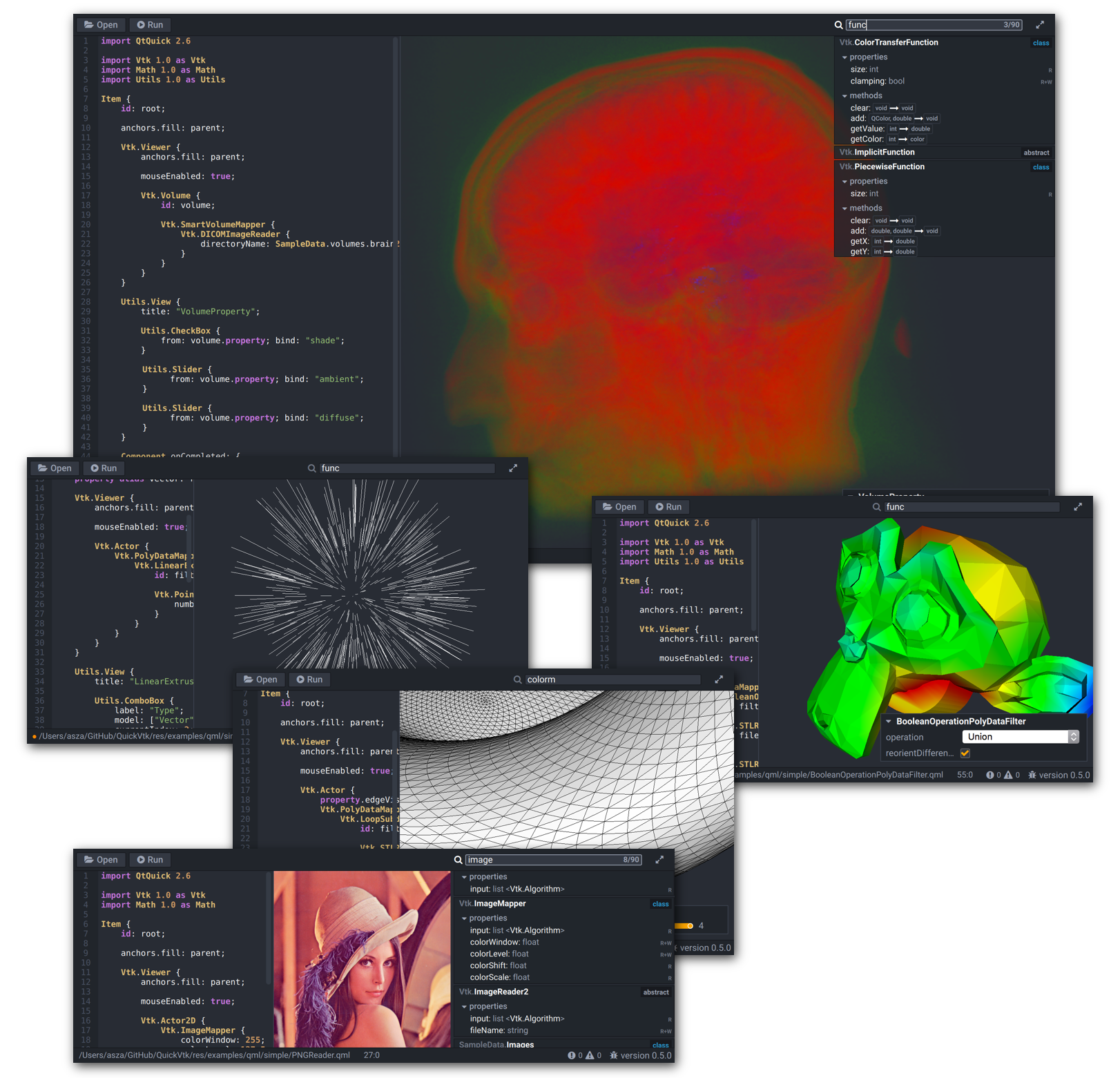
Task: Collapse properties under Vtk.ColorTransferFunction
Action: (844, 57)
